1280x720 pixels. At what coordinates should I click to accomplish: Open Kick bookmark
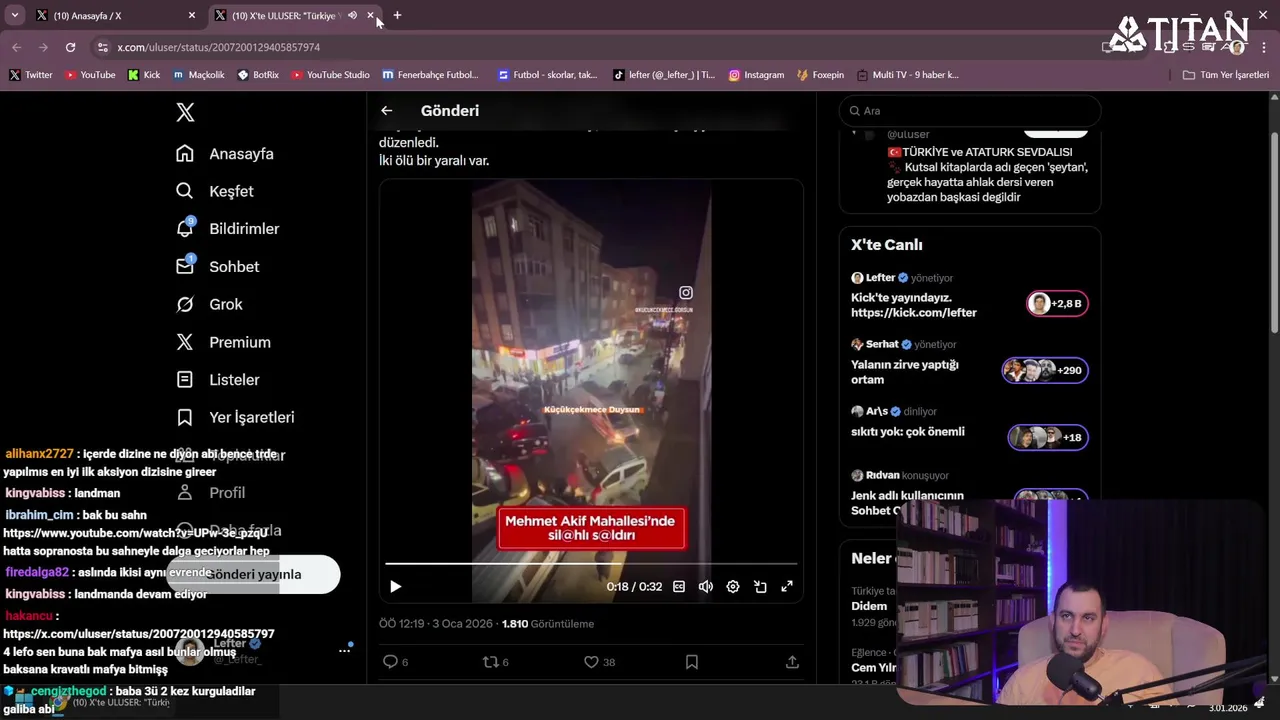pos(144,75)
